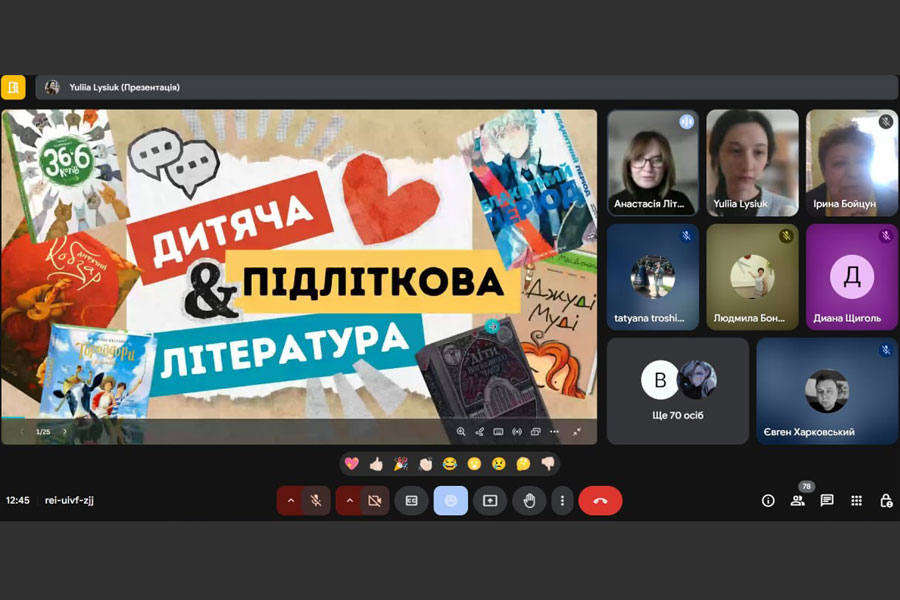The height and width of the screenshot is (600, 900).
Task: Click the meeting code rei-uivf-zjj
Action: (x=69, y=500)
